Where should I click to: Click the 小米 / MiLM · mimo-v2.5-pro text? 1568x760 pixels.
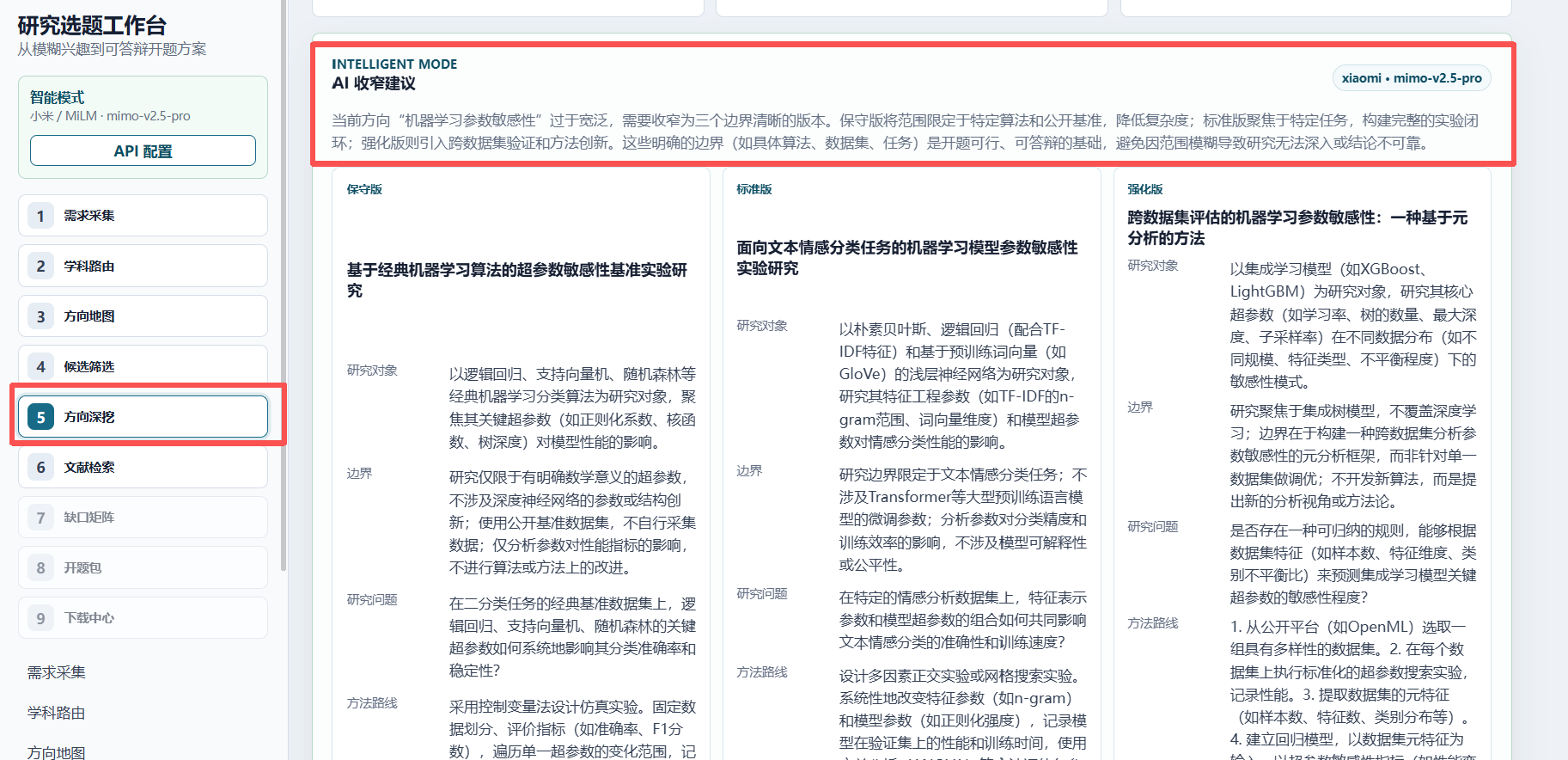(x=110, y=116)
